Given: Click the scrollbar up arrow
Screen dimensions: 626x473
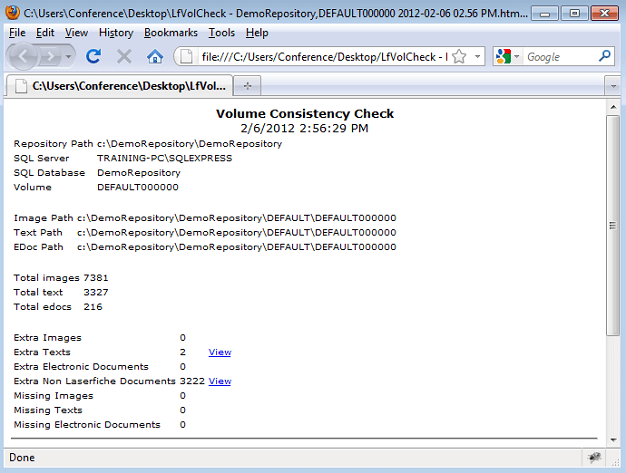Looking at the screenshot, I should click(x=613, y=107).
